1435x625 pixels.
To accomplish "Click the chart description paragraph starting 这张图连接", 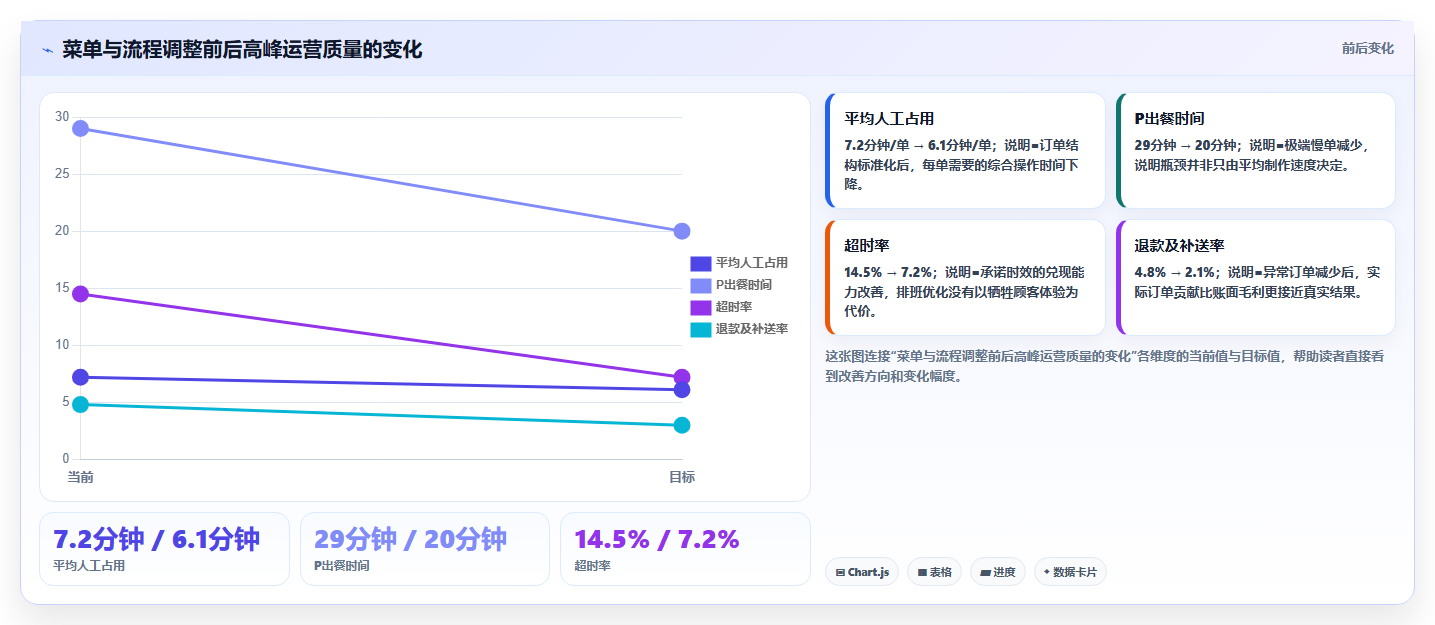I will coord(1104,366).
